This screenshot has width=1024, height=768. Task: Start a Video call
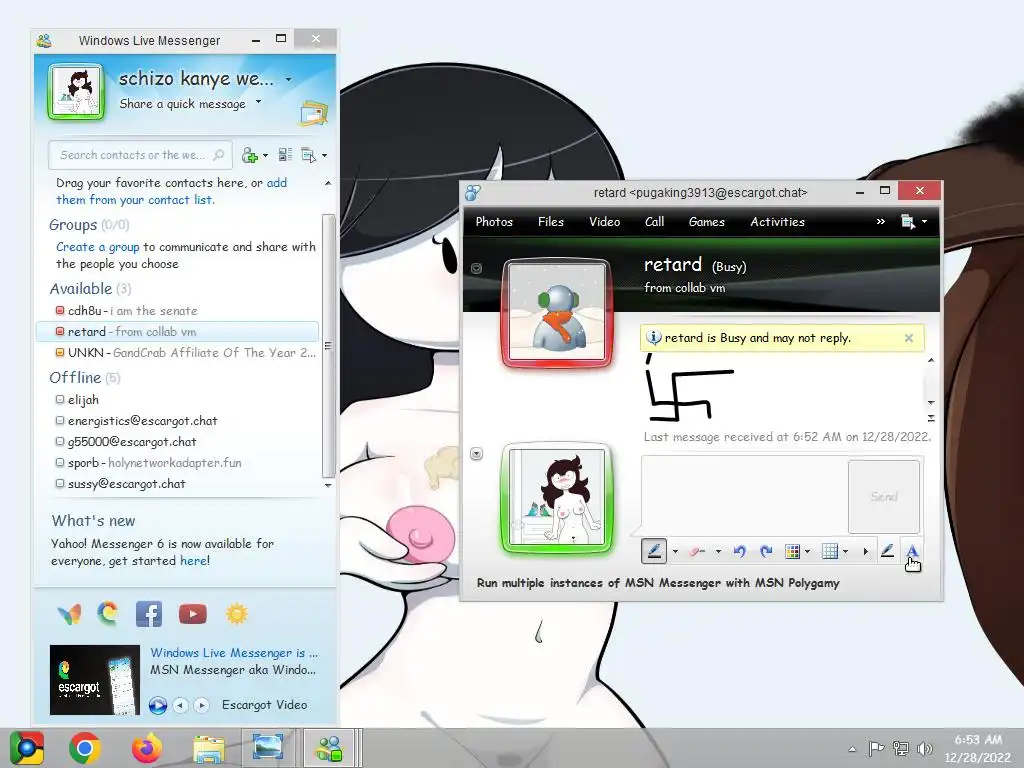605,222
